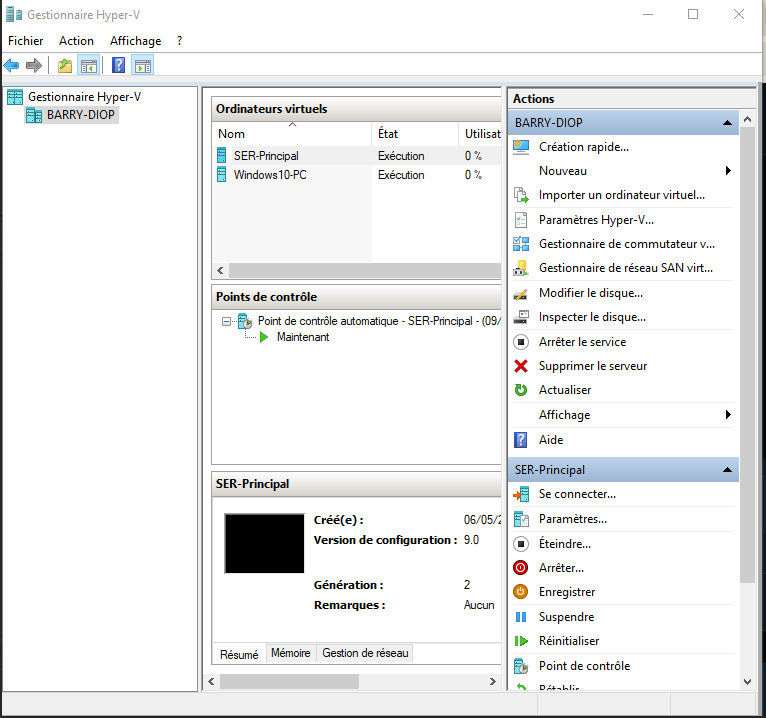This screenshot has height=718, width=766.
Task: Click the Gestionnaire de réseau SAN icon
Action: click(521, 268)
